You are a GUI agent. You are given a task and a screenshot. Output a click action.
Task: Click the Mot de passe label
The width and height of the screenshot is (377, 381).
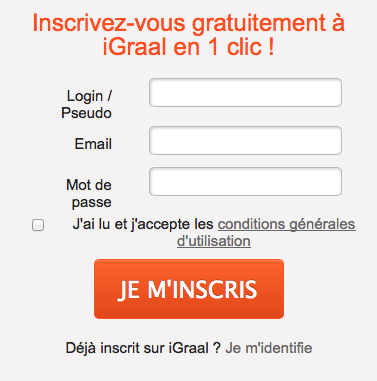pos(89,193)
